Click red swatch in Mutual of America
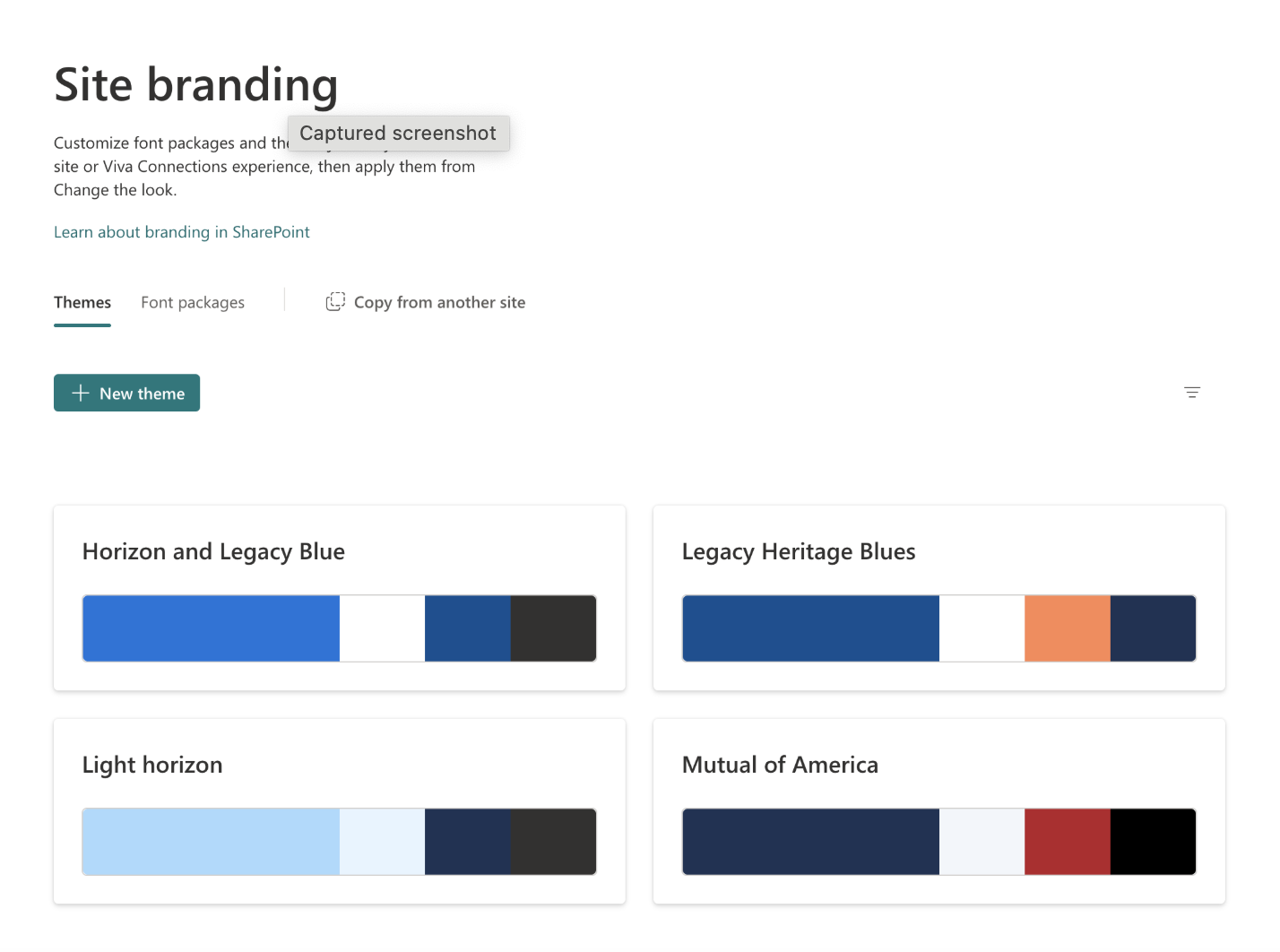 [1067, 842]
